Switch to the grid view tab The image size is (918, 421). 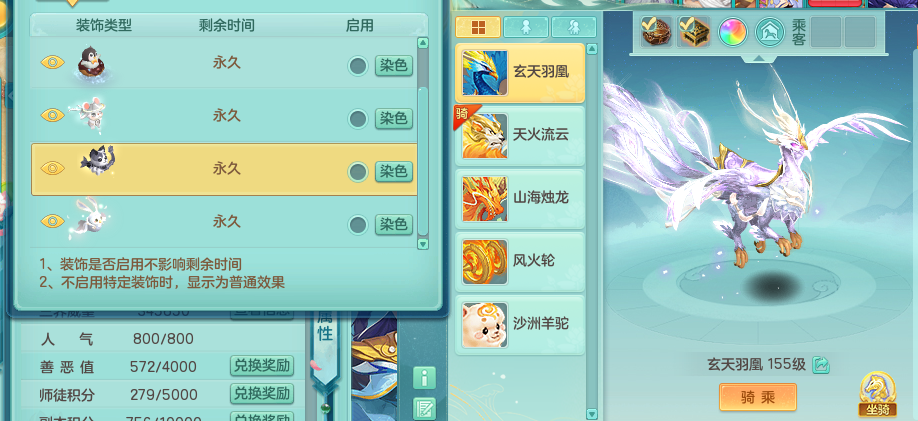[x=478, y=28]
